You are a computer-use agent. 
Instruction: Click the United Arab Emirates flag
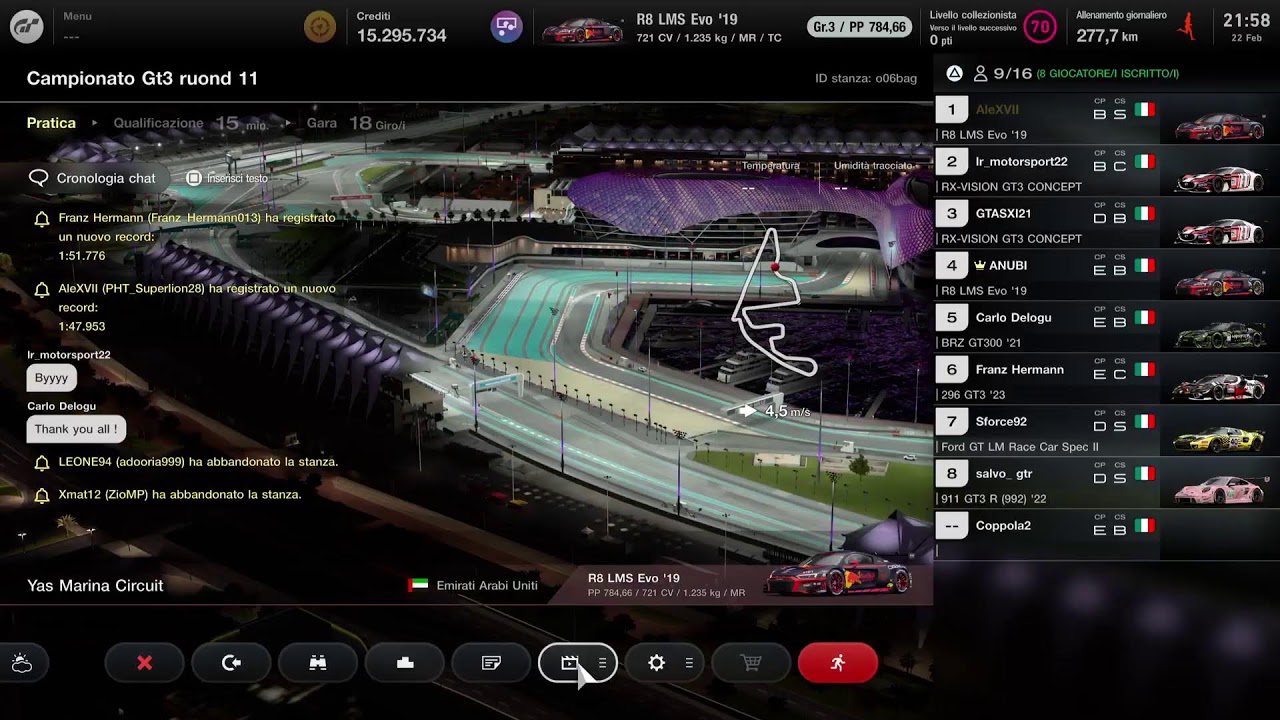pos(418,585)
